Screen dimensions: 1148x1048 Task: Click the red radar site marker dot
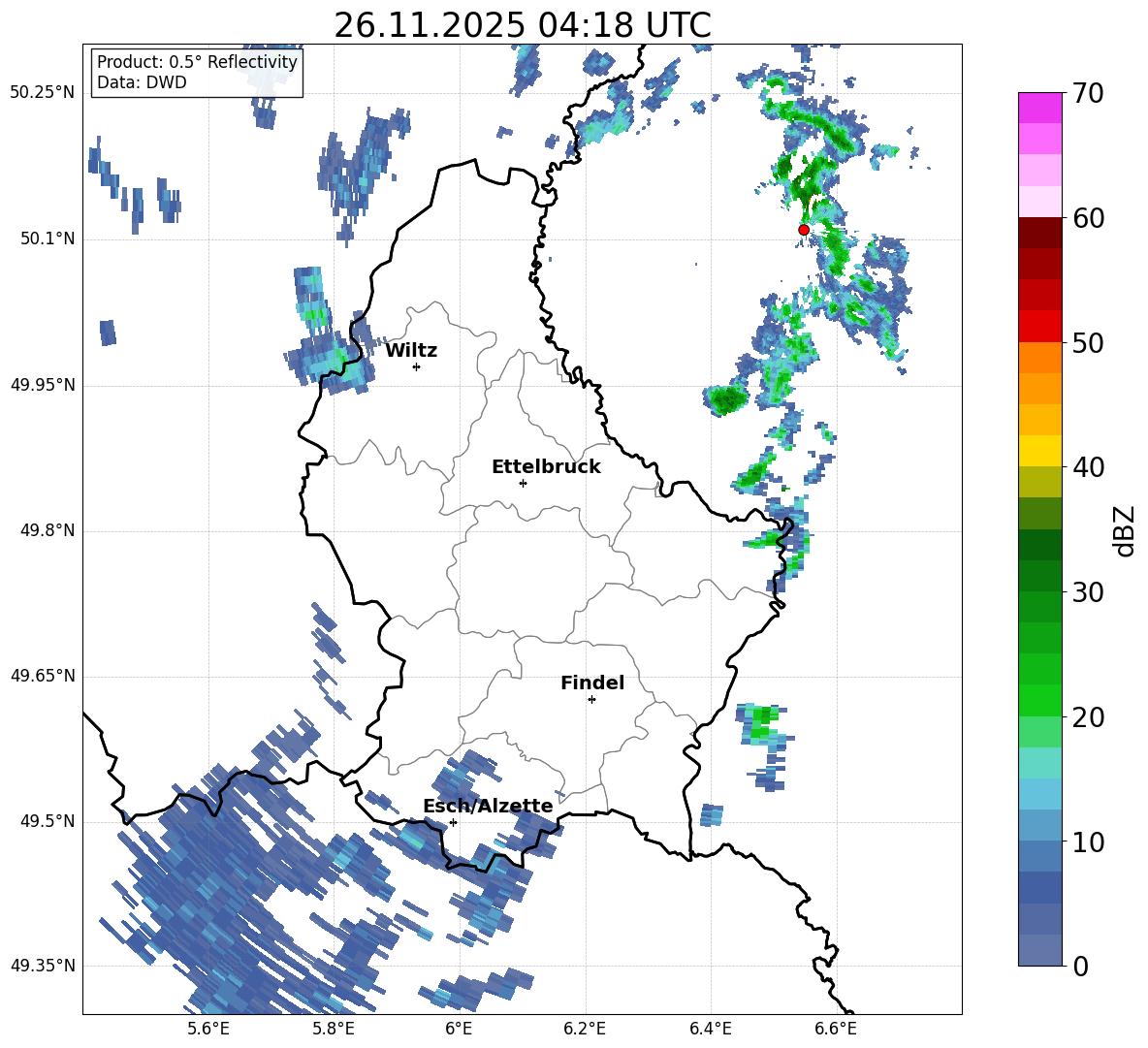click(x=803, y=230)
